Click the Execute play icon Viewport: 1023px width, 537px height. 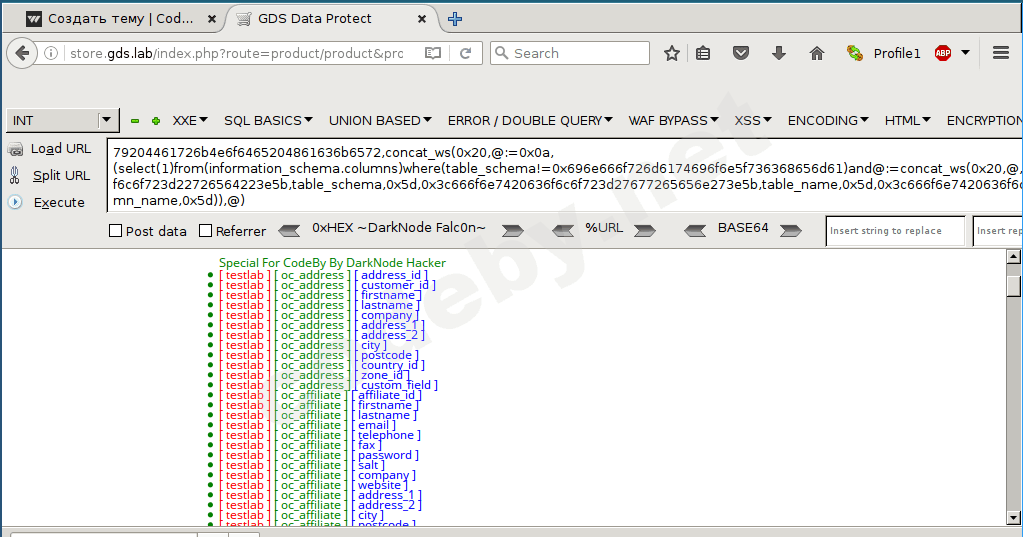click(15, 202)
